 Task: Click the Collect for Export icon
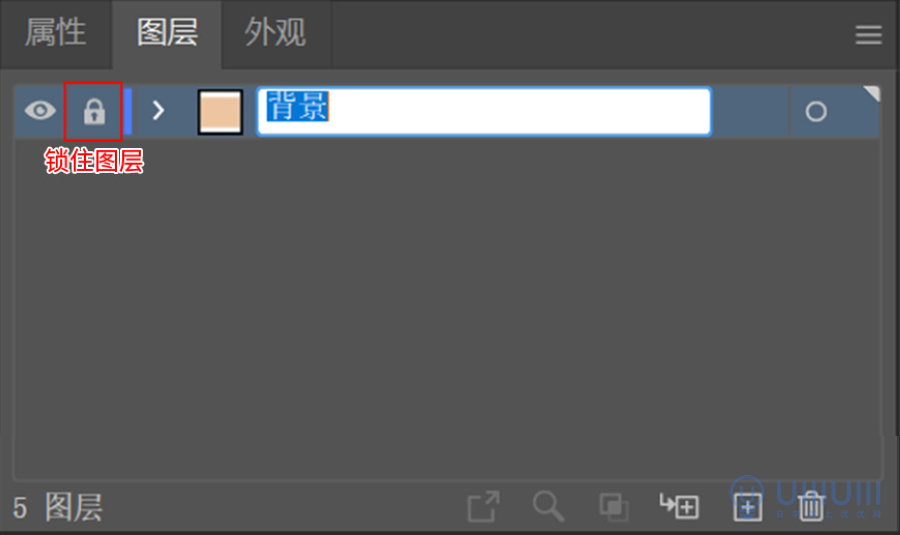click(x=483, y=506)
